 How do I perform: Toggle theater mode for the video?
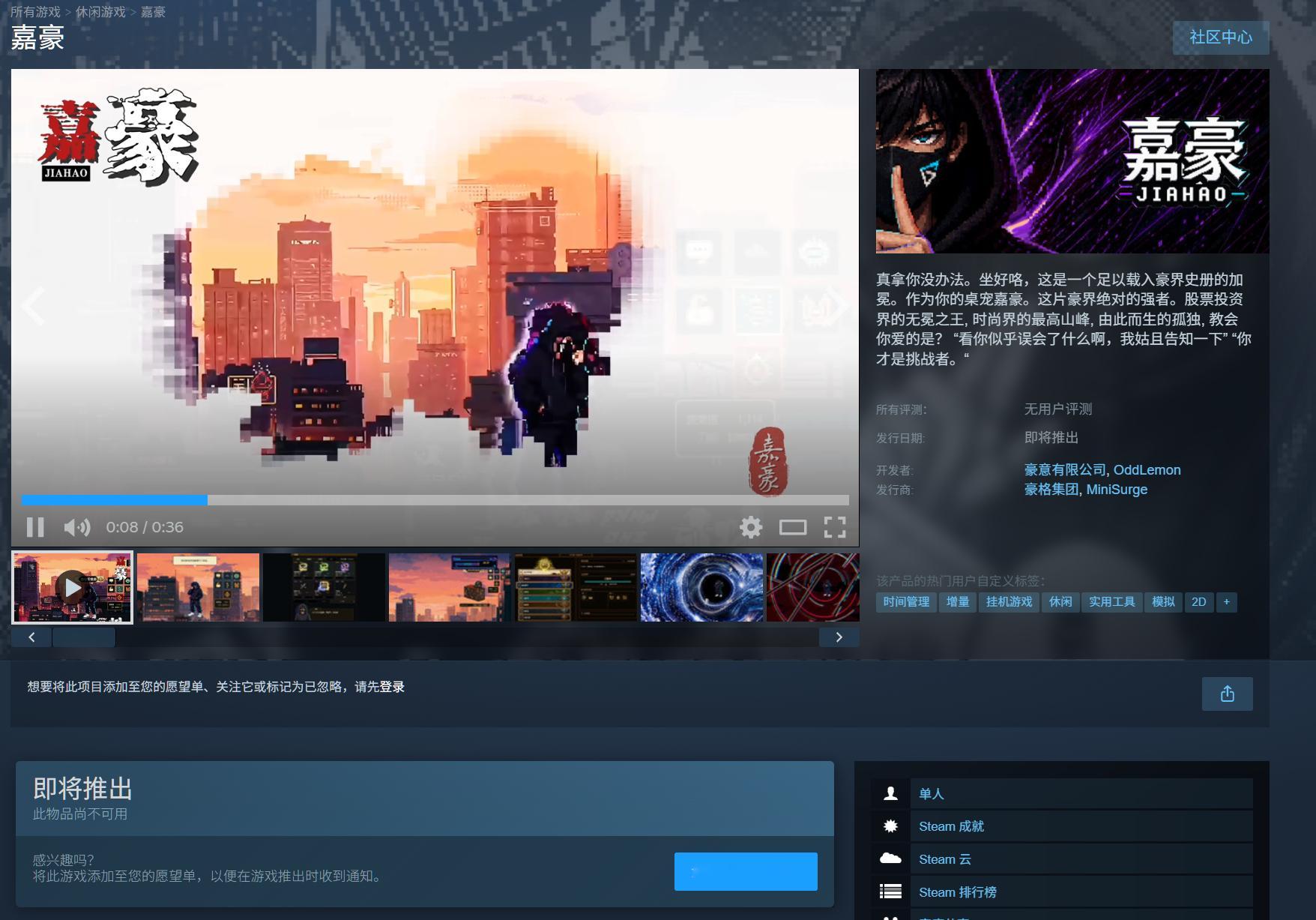coord(793,527)
